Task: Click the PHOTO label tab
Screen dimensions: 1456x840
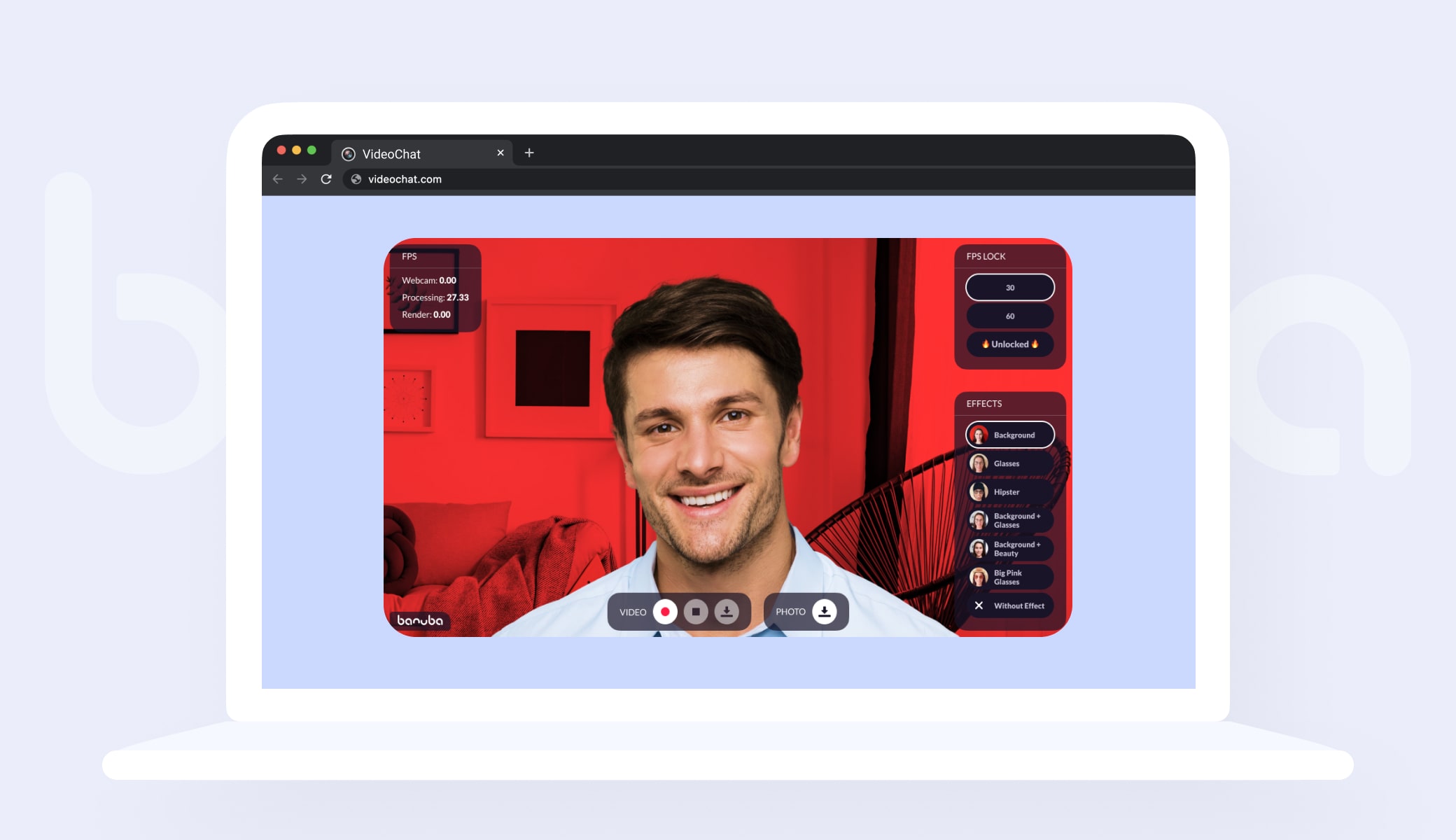Action: [x=790, y=611]
